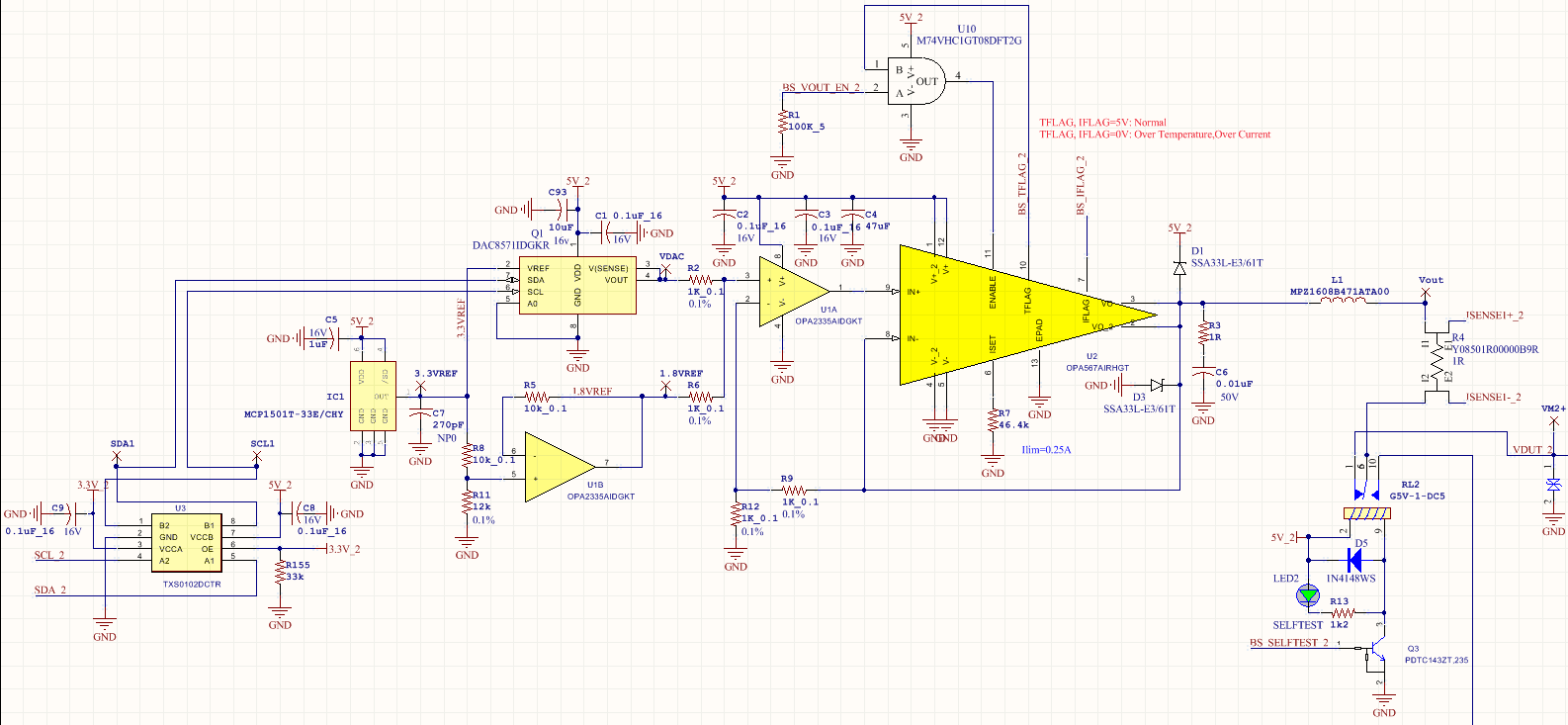Select the 1.8VREF label above R6

click(x=681, y=374)
